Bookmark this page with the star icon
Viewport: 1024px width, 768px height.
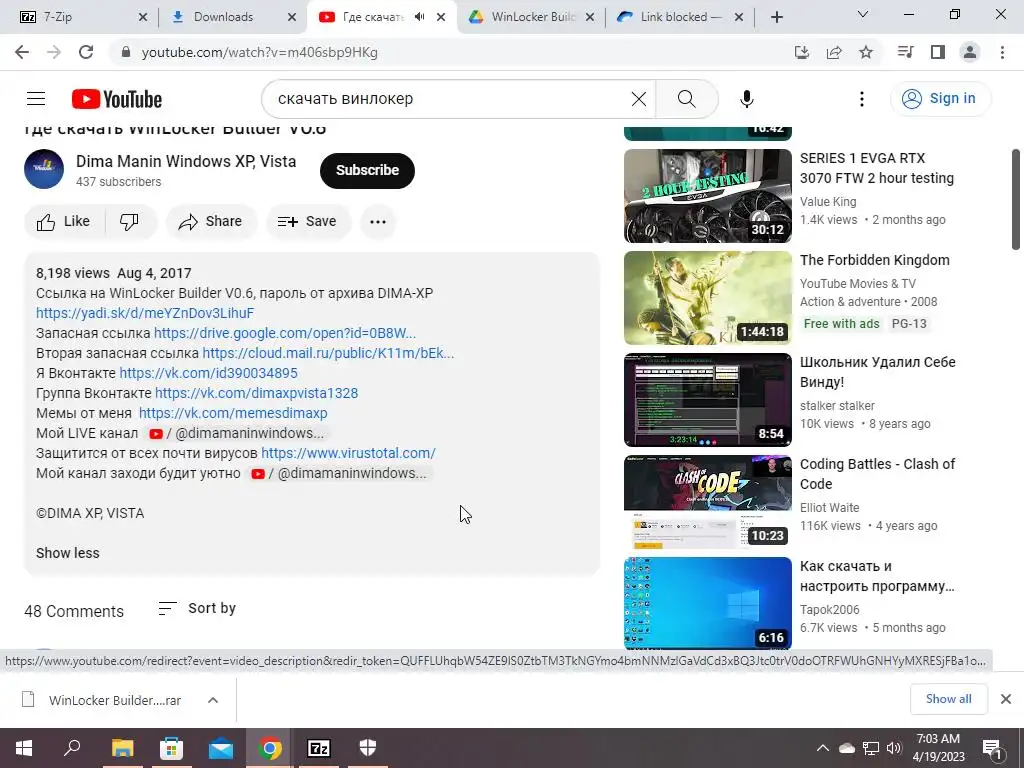coord(866,52)
